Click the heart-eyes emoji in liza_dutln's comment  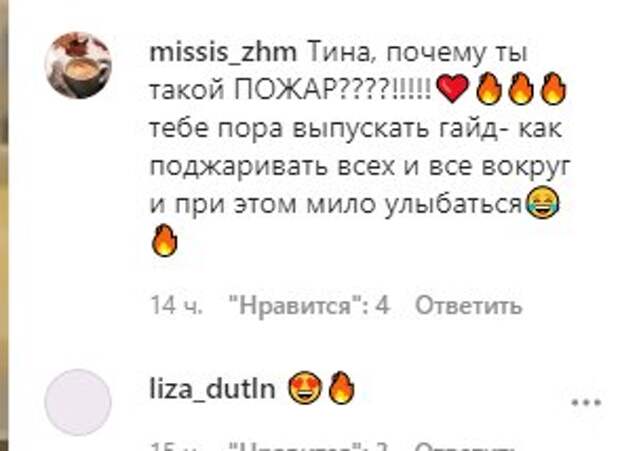click(304, 389)
